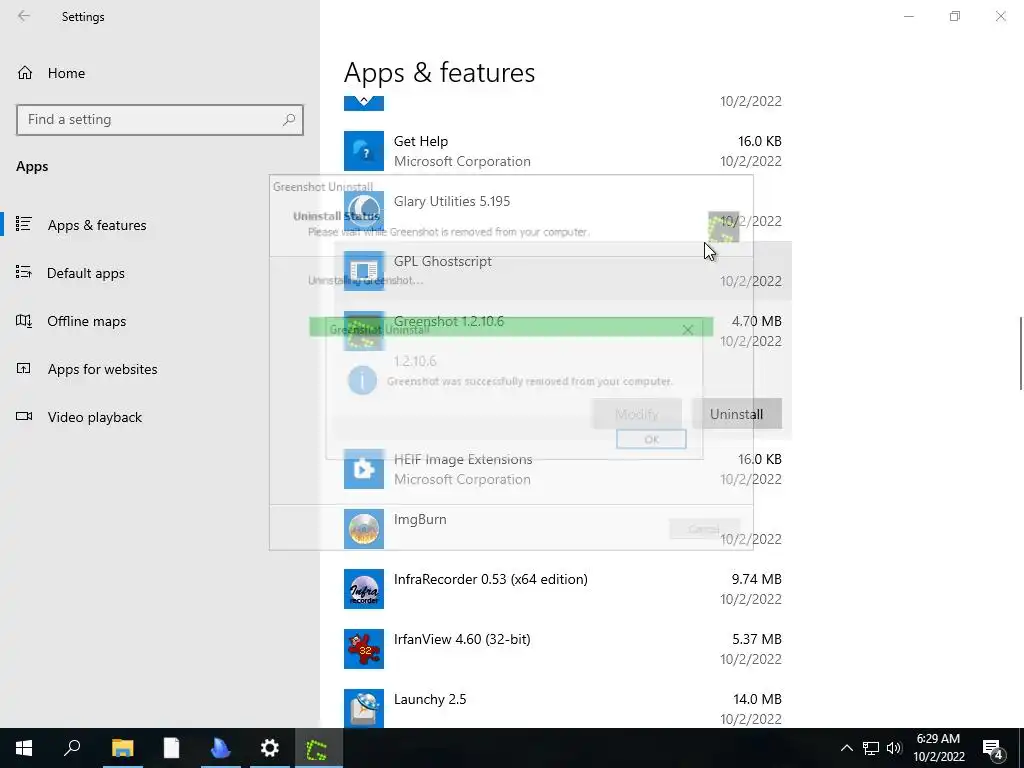1024x768 pixels.
Task: Select the IrfanView 4.60 (32-bit) text
Action: tap(462, 639)
